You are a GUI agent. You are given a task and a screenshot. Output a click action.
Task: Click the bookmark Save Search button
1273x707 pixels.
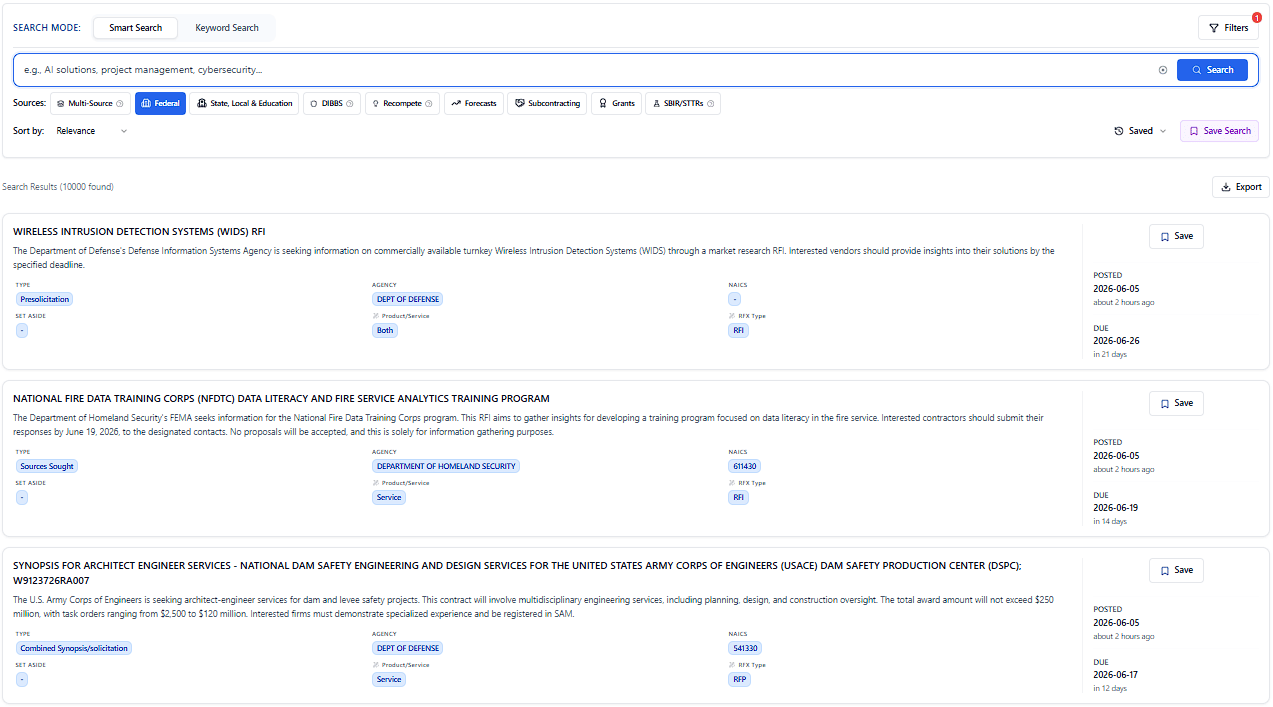(x=1219, y=131)
